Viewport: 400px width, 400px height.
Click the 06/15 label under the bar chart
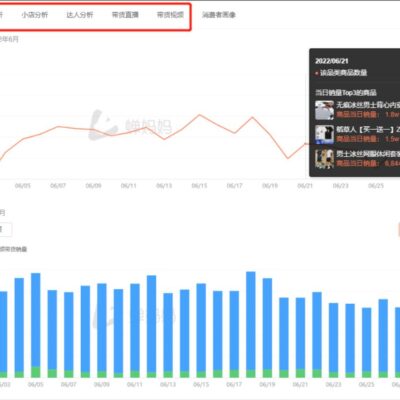201,384
